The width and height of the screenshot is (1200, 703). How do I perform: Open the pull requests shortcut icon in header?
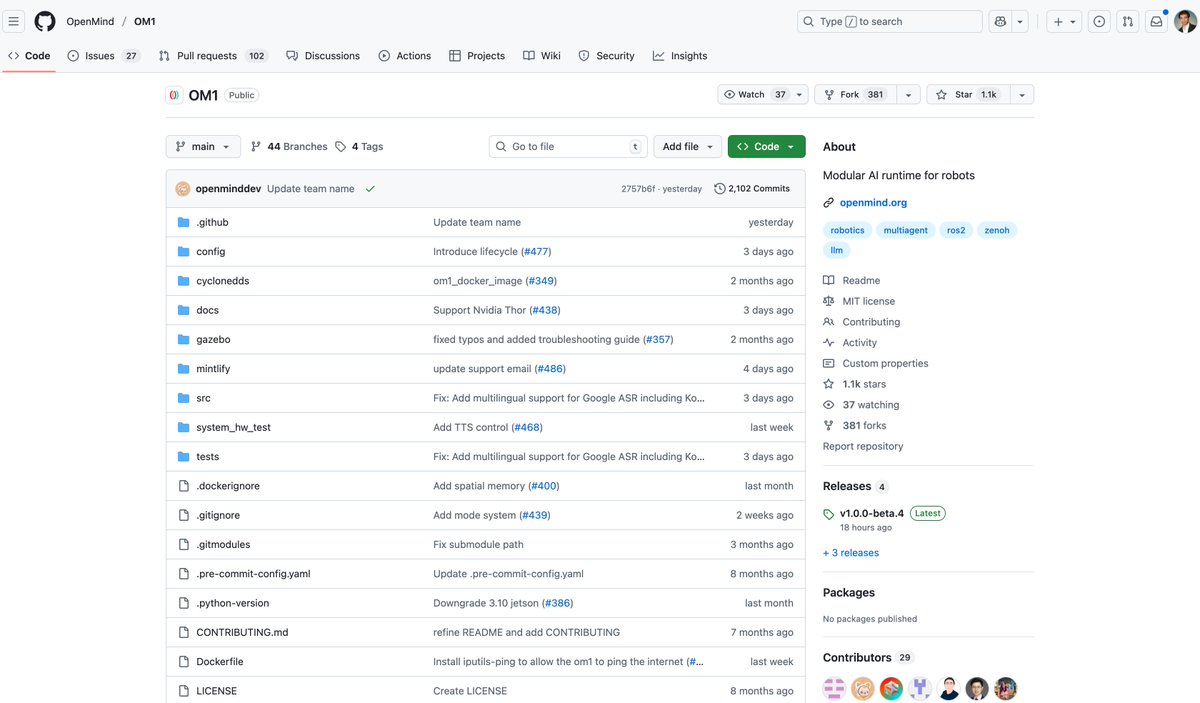pyautogui.click(x=1128, y=21)
